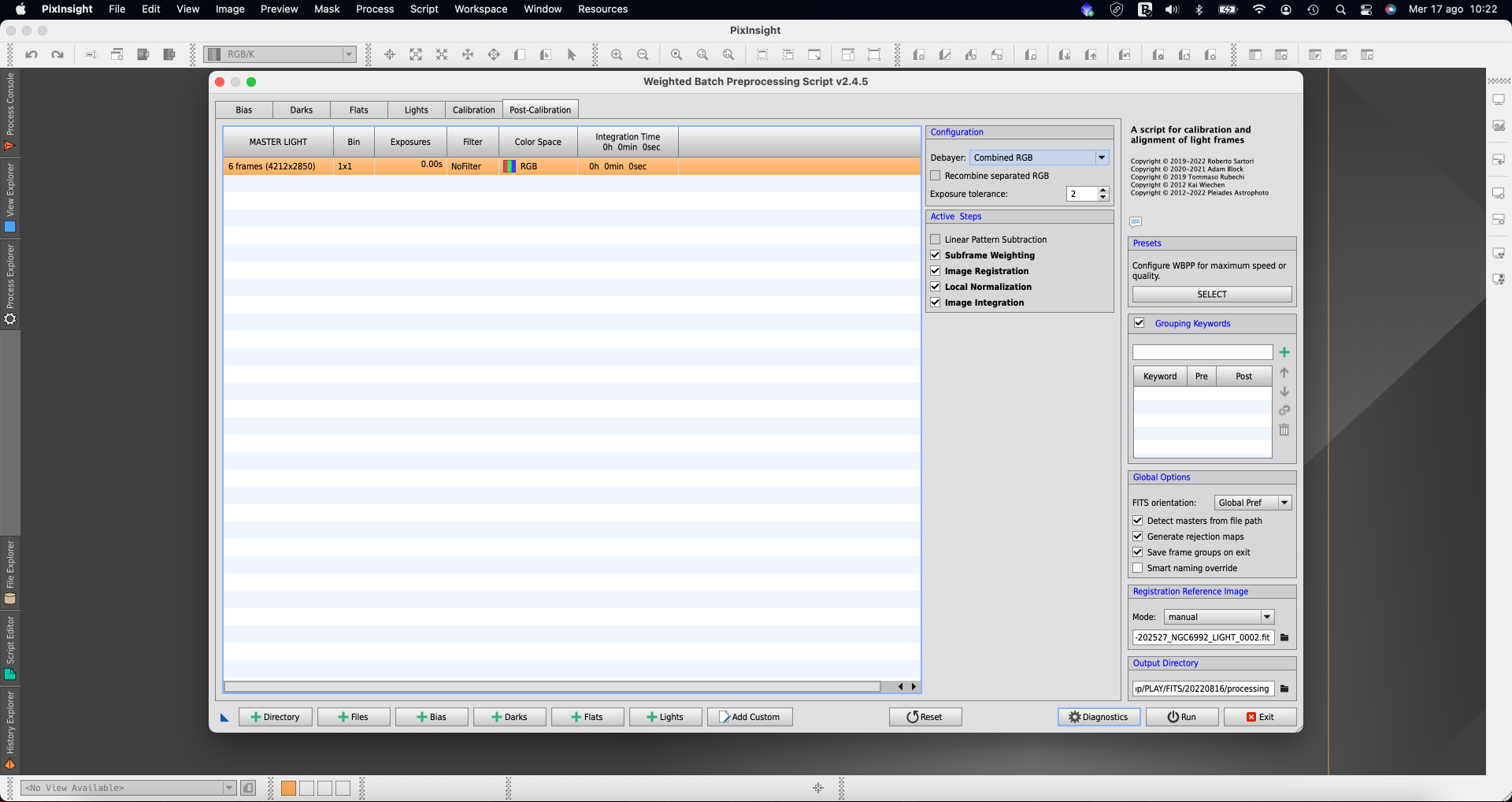Click the speech bubble help icon
The image size is (1512, 802).
1136,221
